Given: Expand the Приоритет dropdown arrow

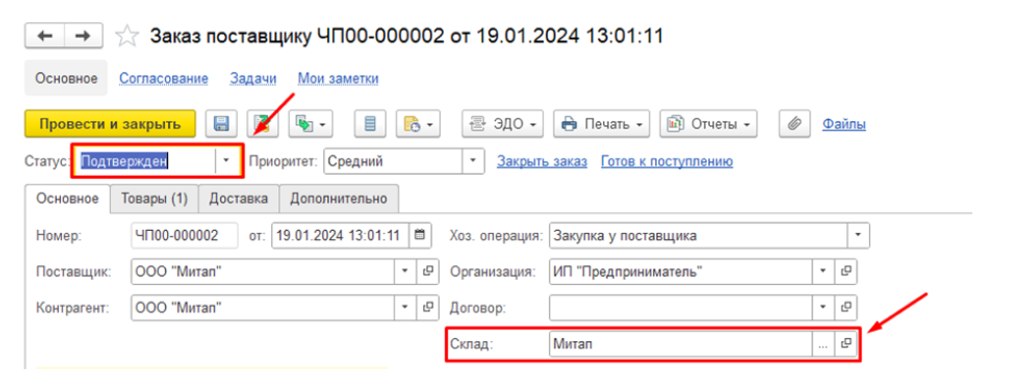Looking at the screenshot, I should pyautogui.click(x=472, y=161).
